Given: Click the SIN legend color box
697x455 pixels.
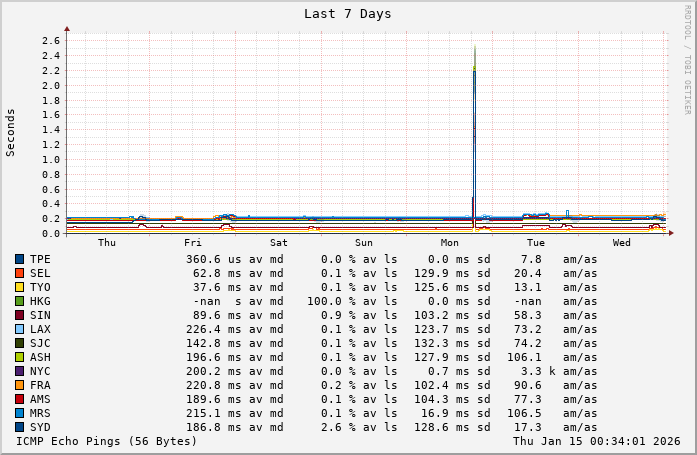Looking at the screenshot, I should [19, 315].
